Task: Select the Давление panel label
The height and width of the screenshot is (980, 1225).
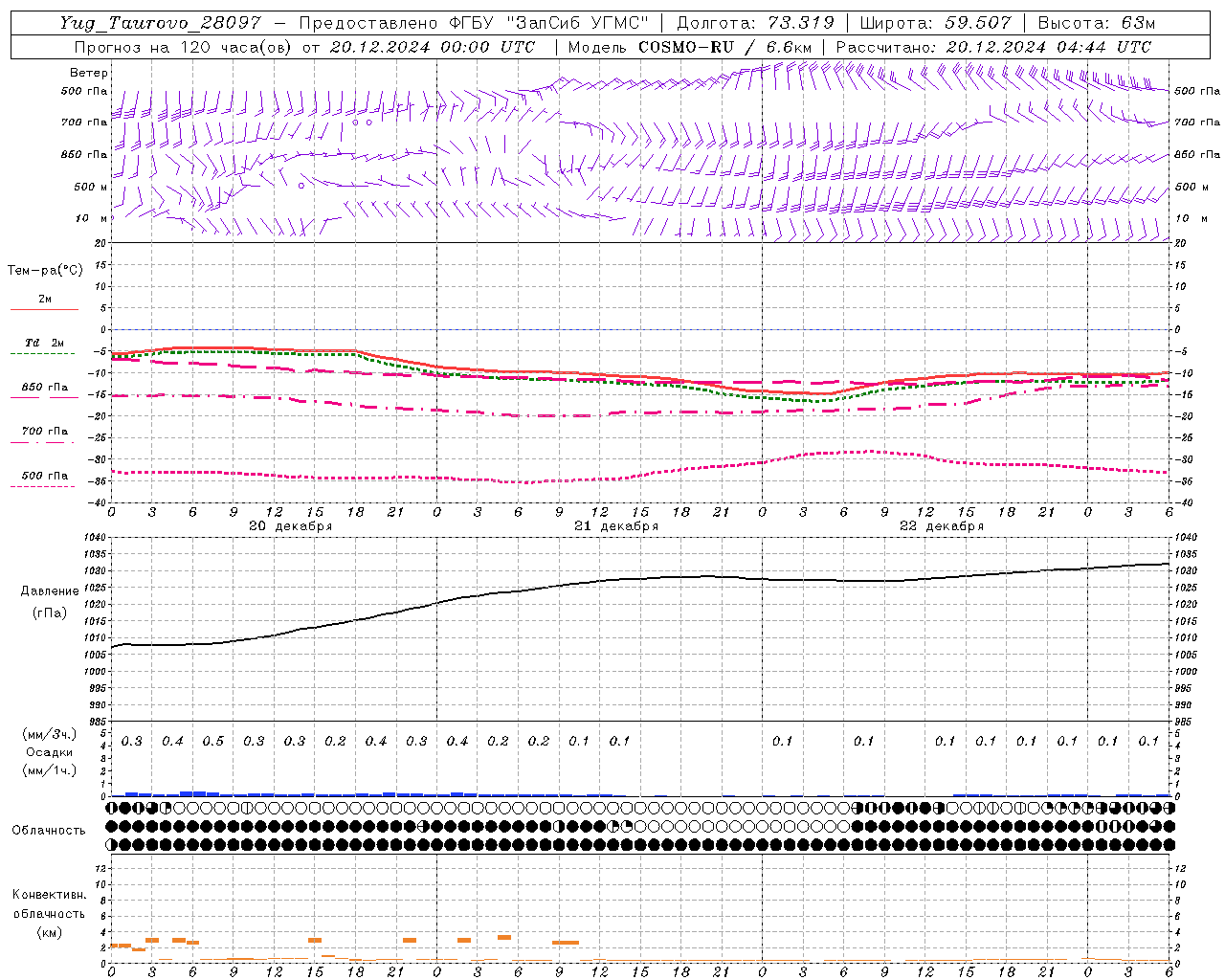Action: (49, 591)
